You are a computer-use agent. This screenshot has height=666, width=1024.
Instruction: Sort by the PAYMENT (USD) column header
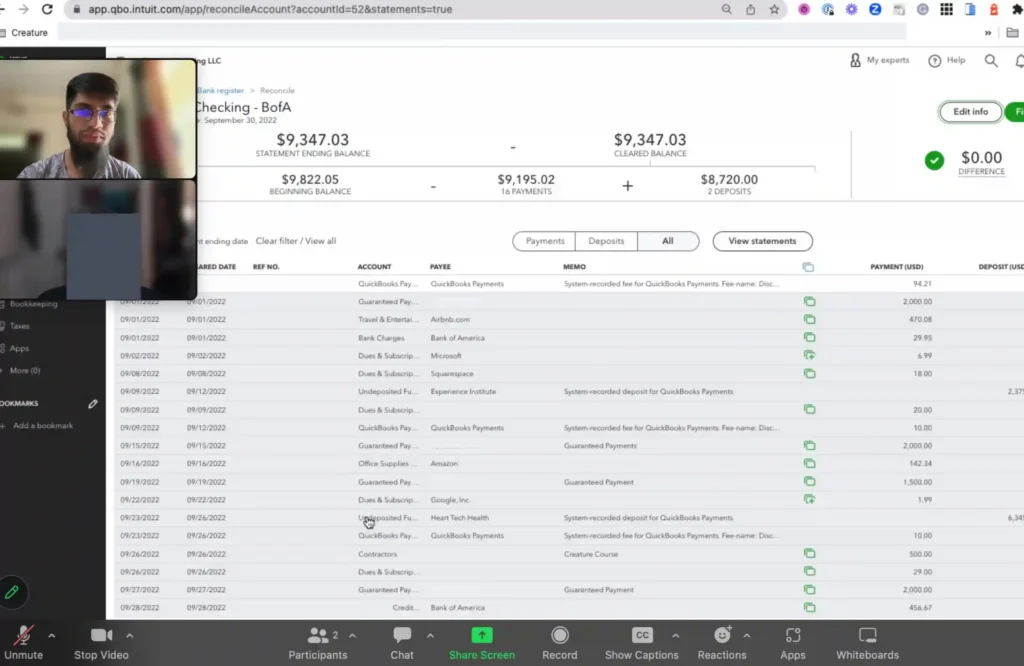896,267
